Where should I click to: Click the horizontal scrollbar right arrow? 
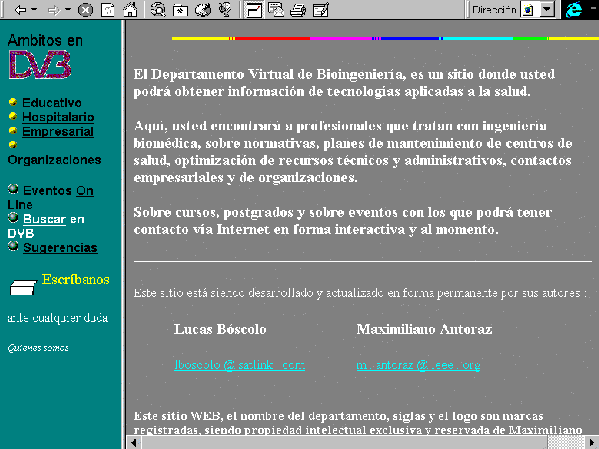pos(593,443)
